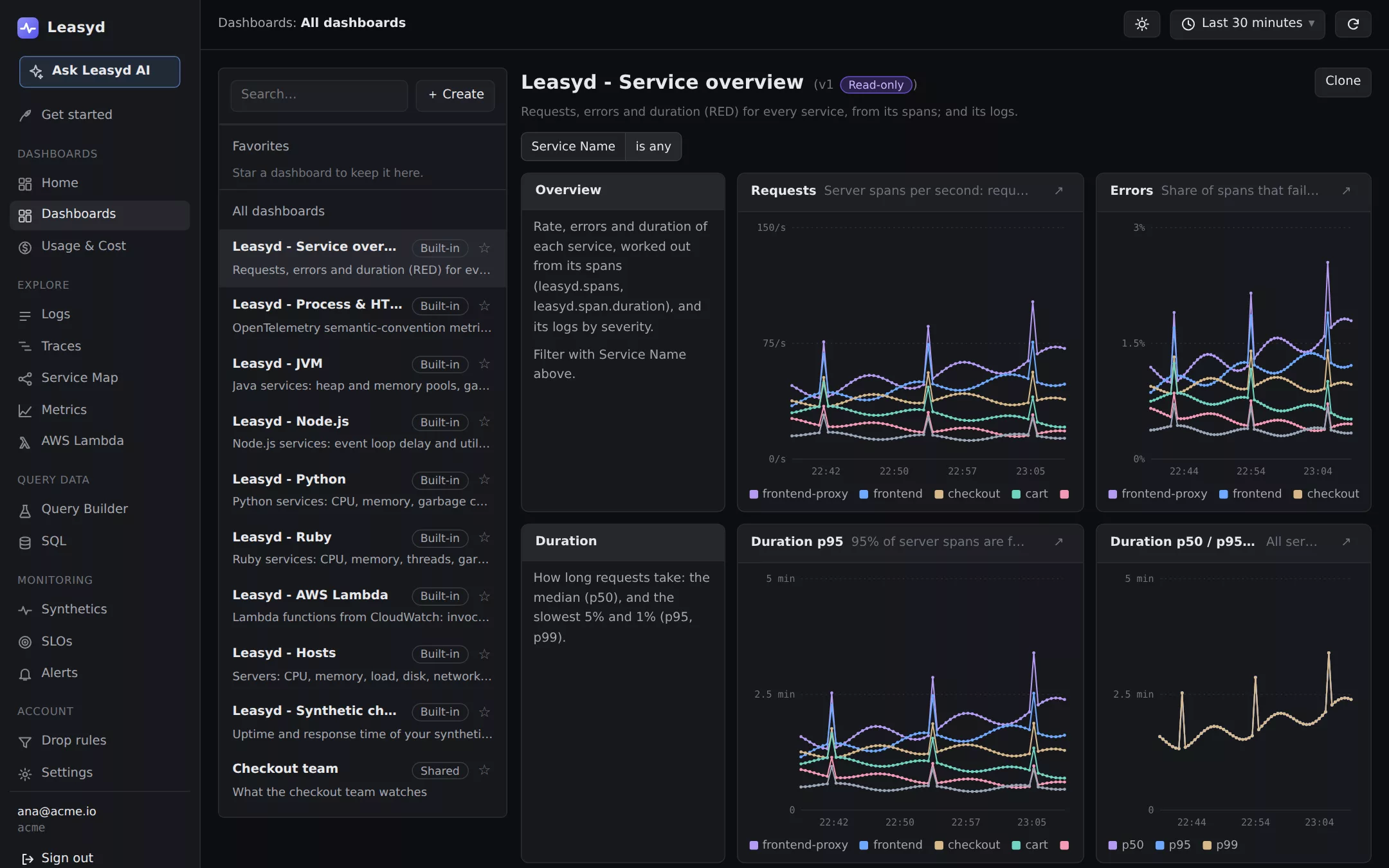Star the Leasyd - Node.js dashboard
1389x868 pixels.
tap(485, 422)
